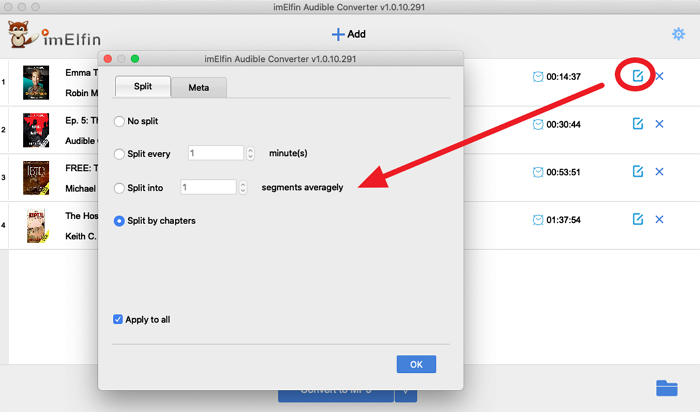The image size is (700, 412).
Task: Click the clock icon next to 00:30:44
Action: [x=538, y=125]
